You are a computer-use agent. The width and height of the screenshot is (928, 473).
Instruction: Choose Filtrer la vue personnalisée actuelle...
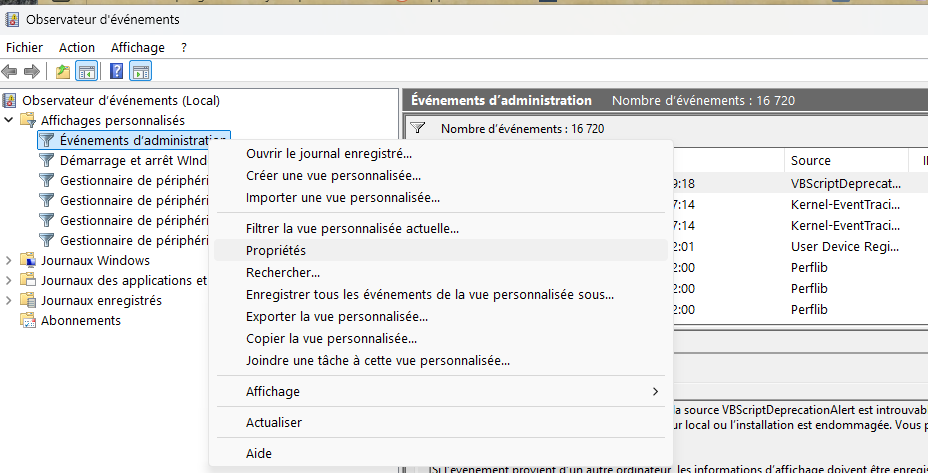click(x=442, y=228)
